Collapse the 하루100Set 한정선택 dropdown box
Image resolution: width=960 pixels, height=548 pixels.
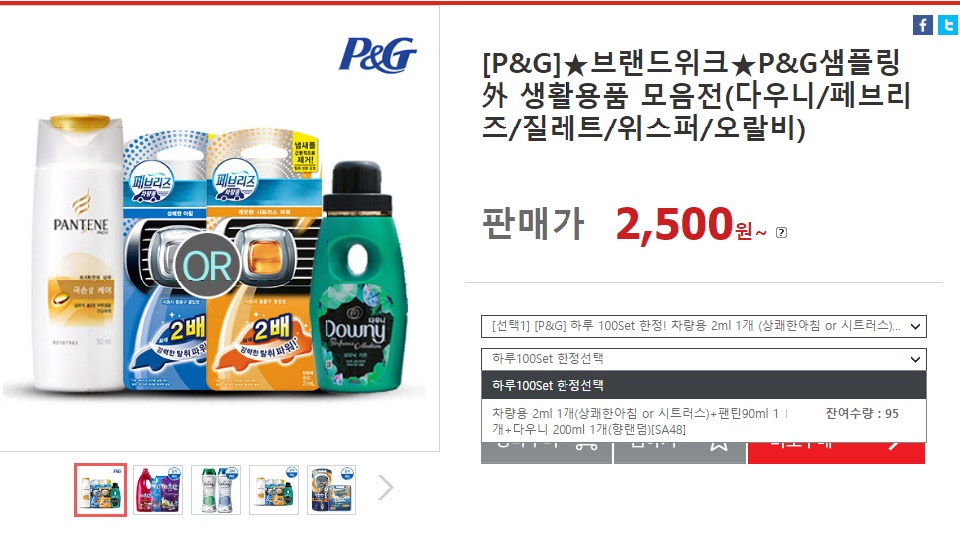click(703, 359)
